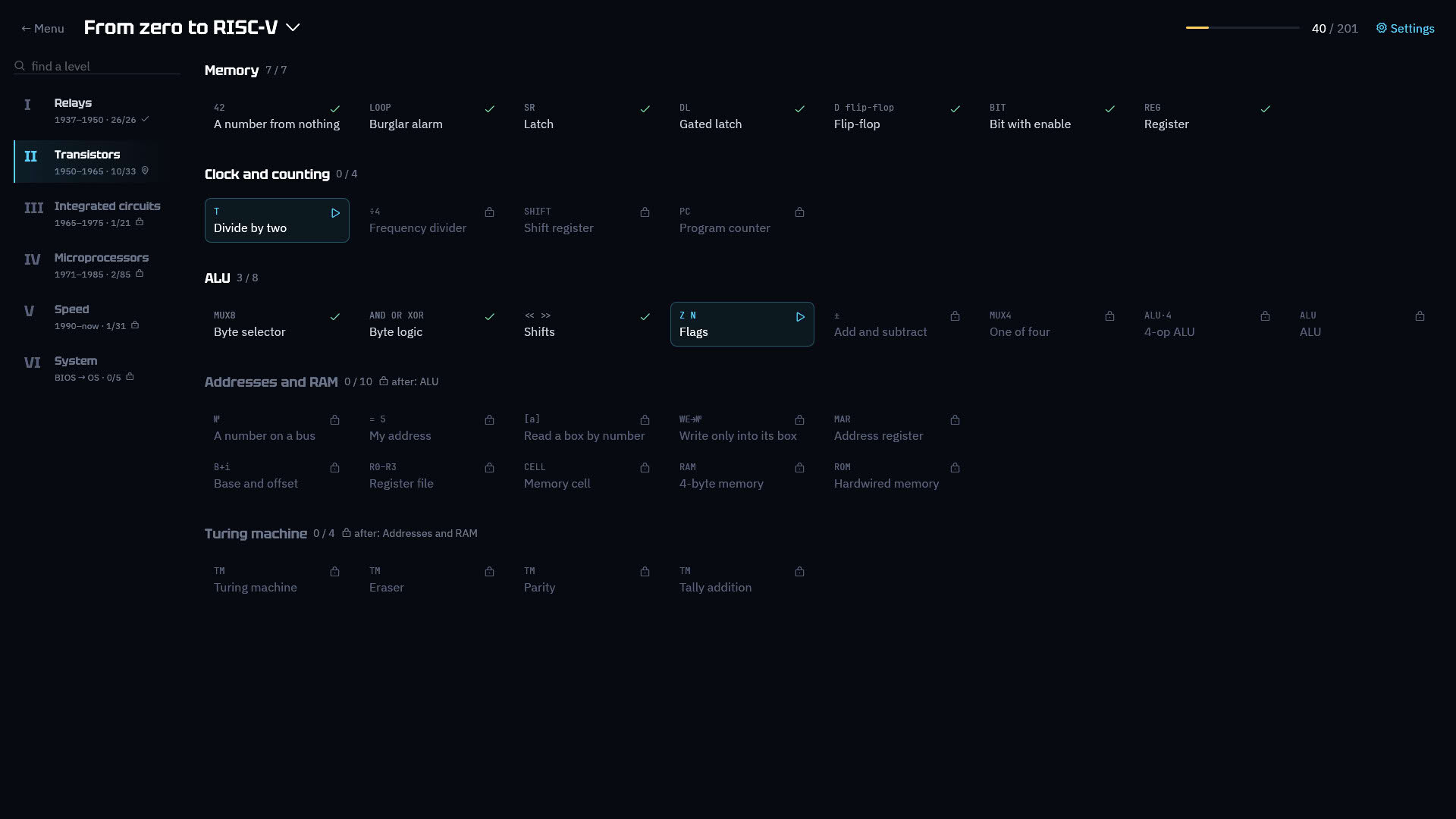
Task: Select the Speed era in sidebar
Action: coord(96,316)
